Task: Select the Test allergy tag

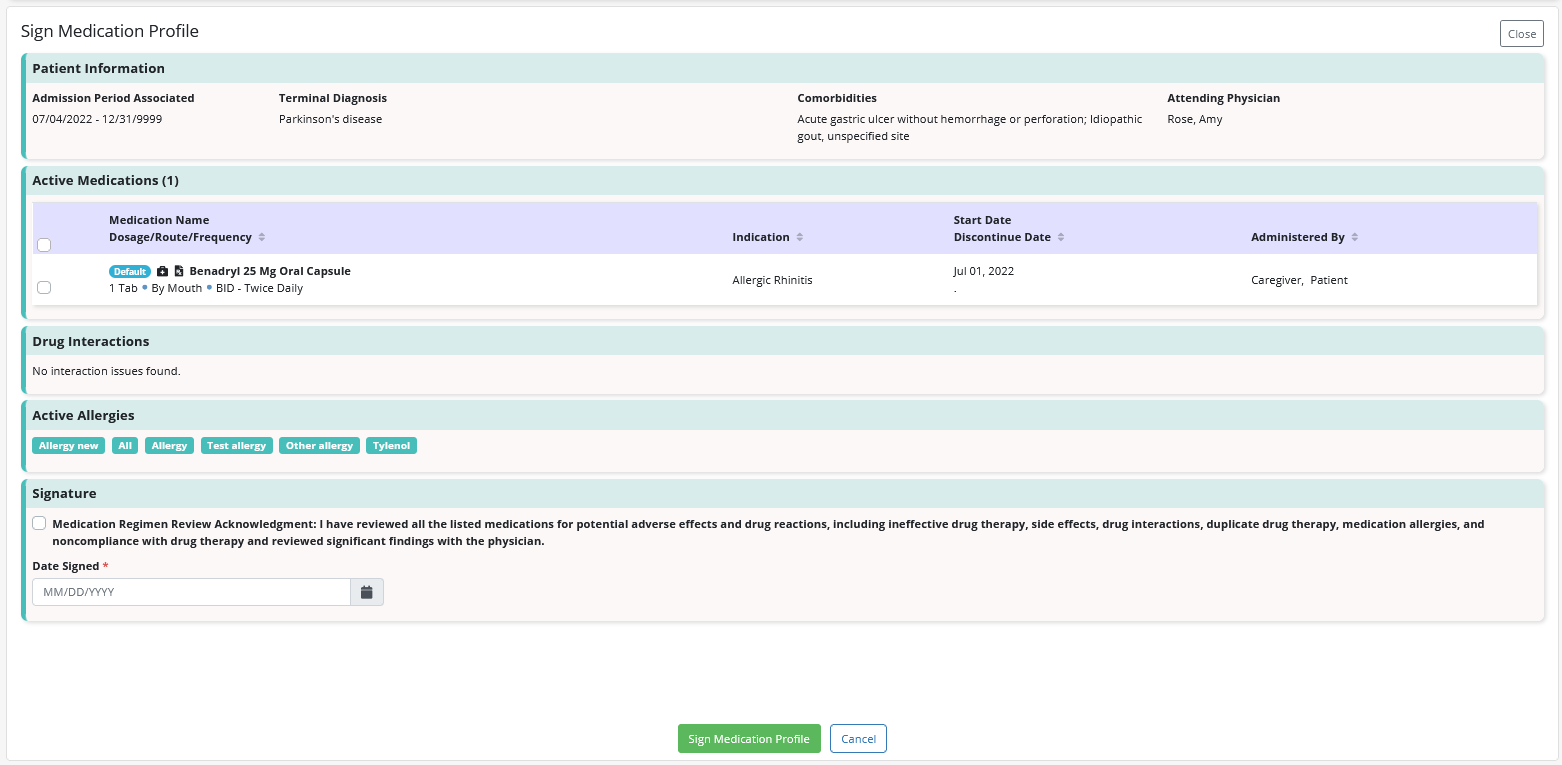Action: click(236, 445)
